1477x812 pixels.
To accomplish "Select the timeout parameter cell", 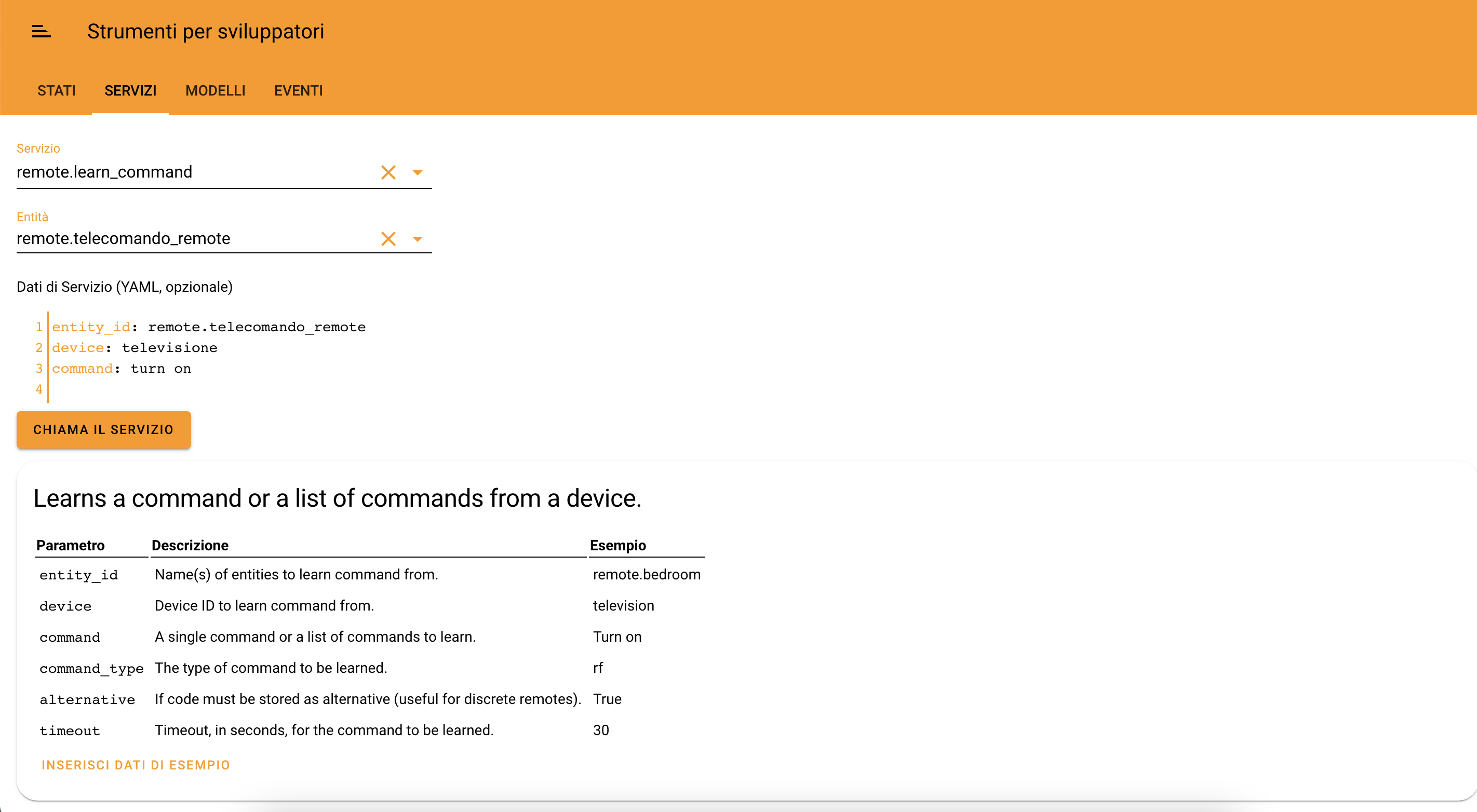I will (x=70, y=730).
